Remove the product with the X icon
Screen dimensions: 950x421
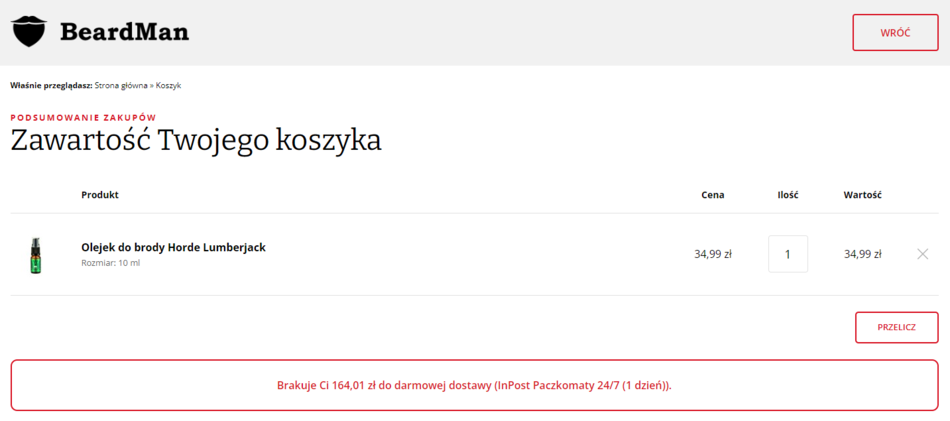tap(922, 254)
